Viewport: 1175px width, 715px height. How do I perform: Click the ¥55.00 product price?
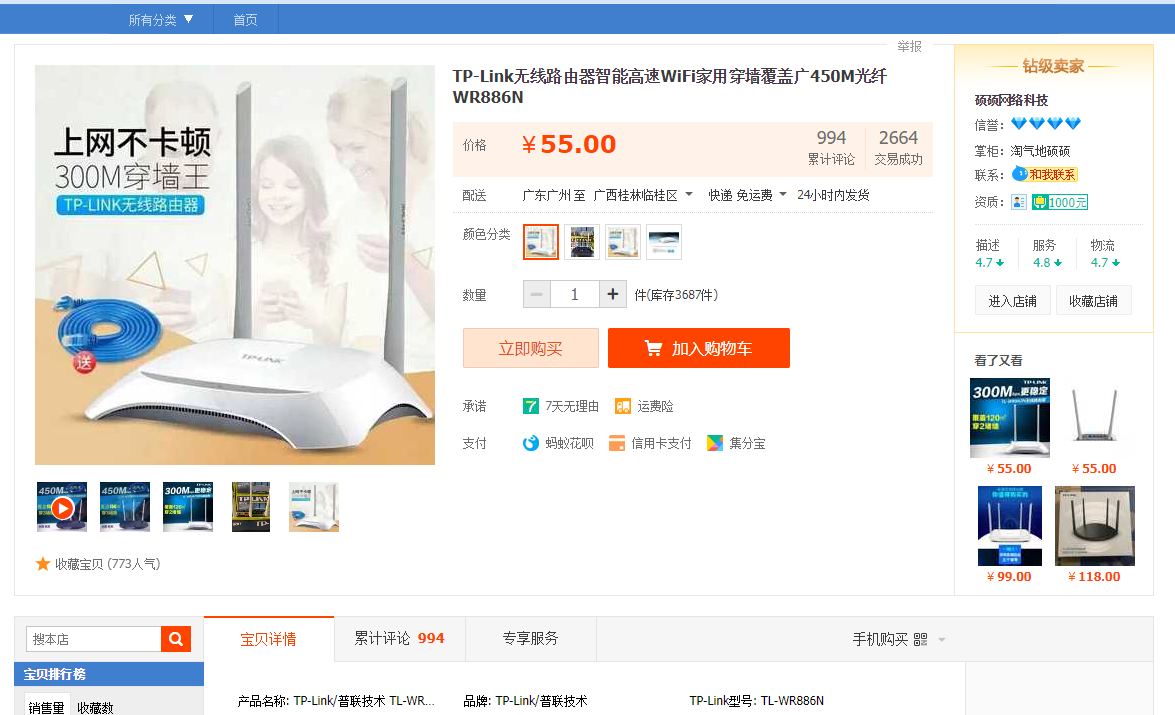point(569,144)
